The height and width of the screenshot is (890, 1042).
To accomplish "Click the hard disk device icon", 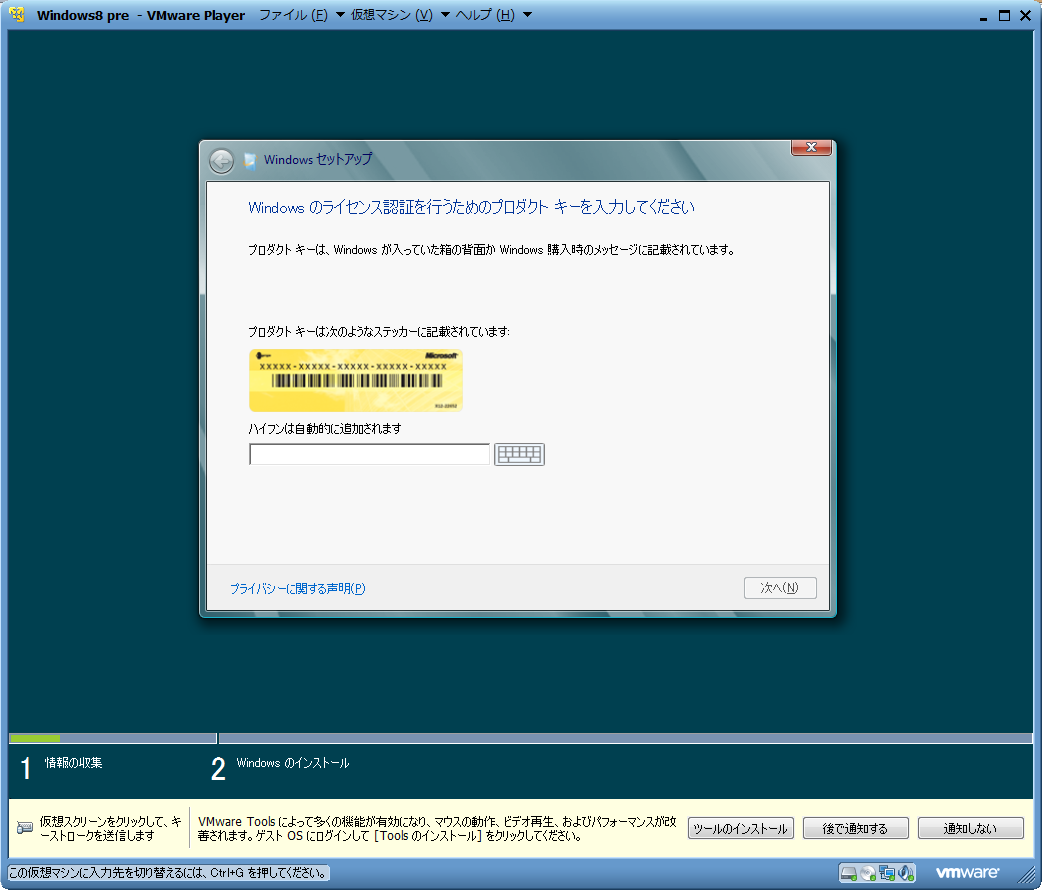I will coord(849,873).
